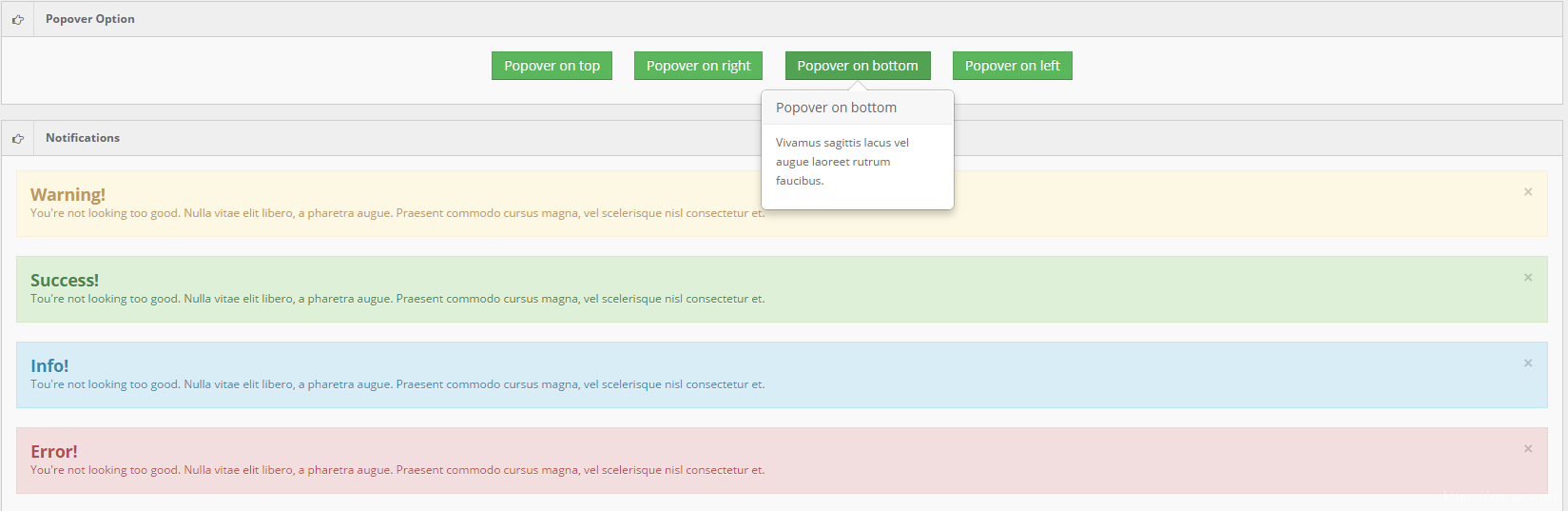
Task: Close the Info notification
Action: coord(1528,364)
